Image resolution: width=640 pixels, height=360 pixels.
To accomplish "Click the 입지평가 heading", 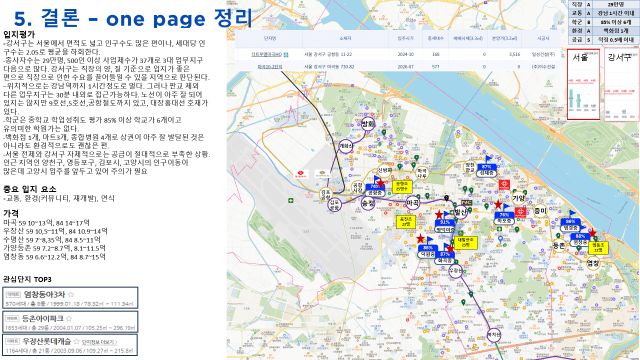I will (19, 34).
